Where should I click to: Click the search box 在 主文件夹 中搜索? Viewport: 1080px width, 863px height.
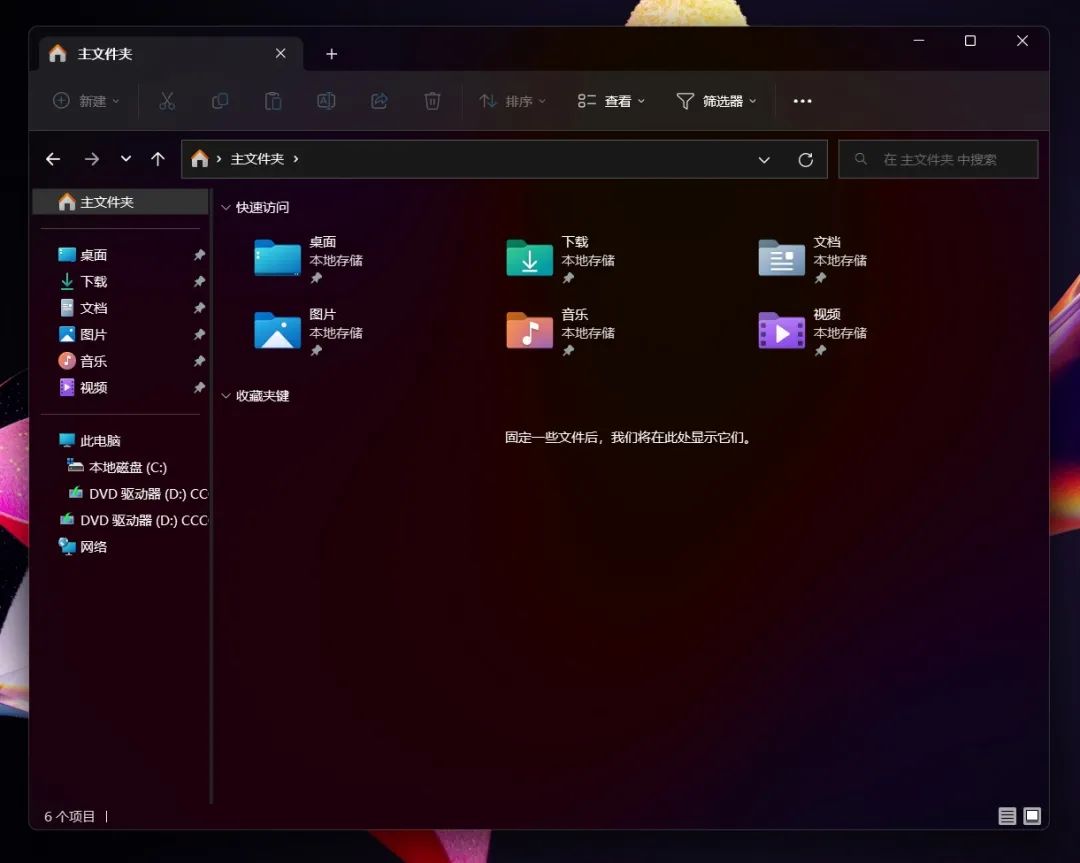938,159
